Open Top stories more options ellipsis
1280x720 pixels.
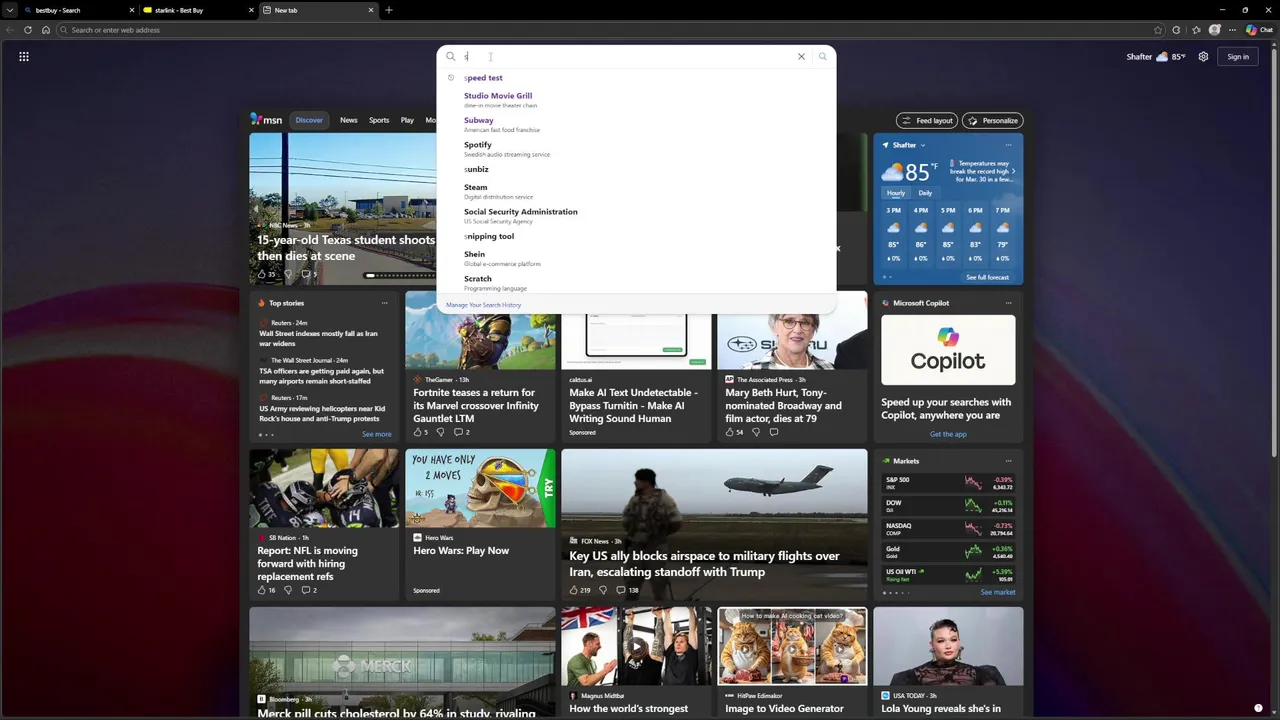pos(384,303)
